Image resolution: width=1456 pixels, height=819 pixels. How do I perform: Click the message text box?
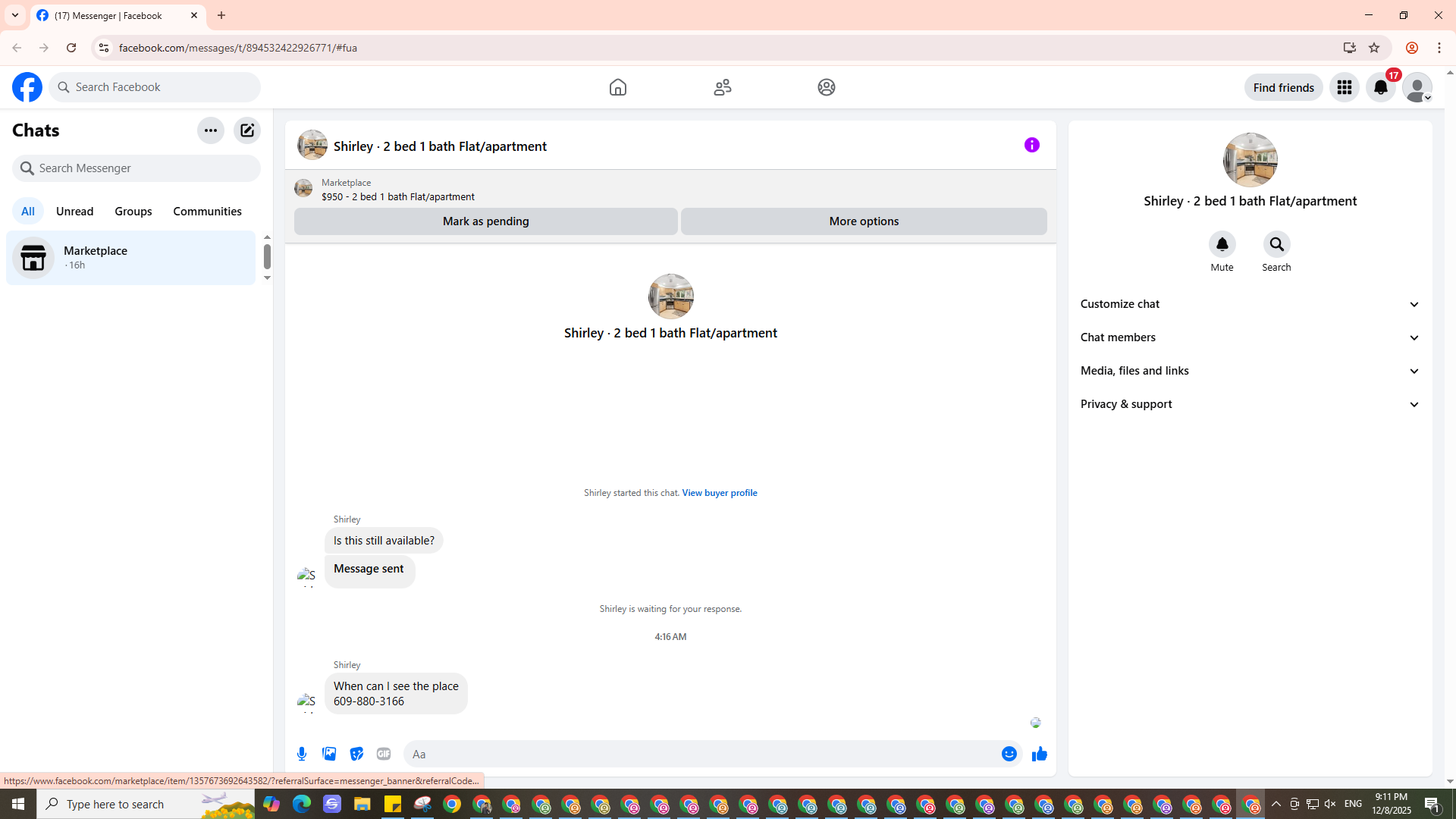(701, 754)
